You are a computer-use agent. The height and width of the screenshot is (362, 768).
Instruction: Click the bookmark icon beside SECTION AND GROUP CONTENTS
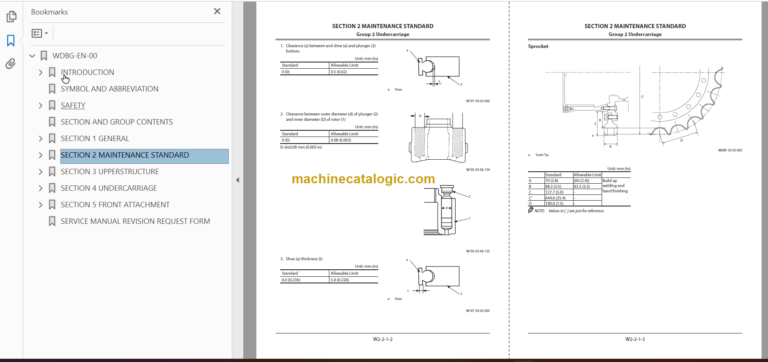(52, 122)
